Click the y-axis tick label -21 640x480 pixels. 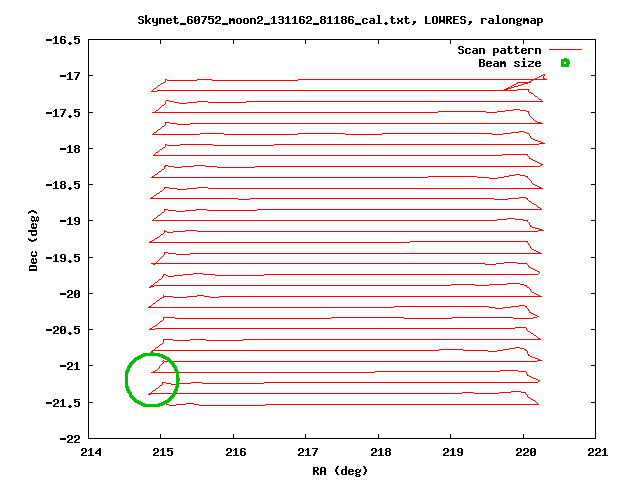click(70, 366)
